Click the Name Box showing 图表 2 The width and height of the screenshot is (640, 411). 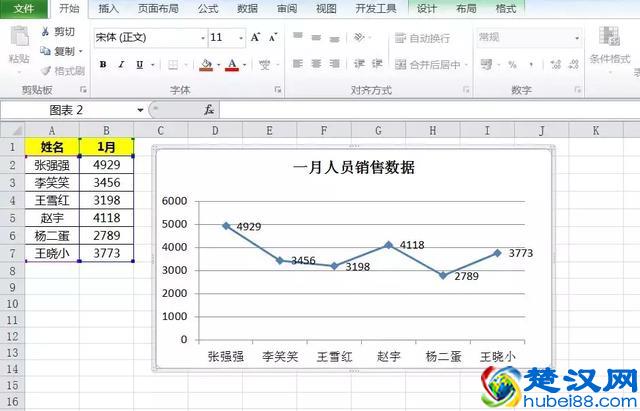(68, 110)
